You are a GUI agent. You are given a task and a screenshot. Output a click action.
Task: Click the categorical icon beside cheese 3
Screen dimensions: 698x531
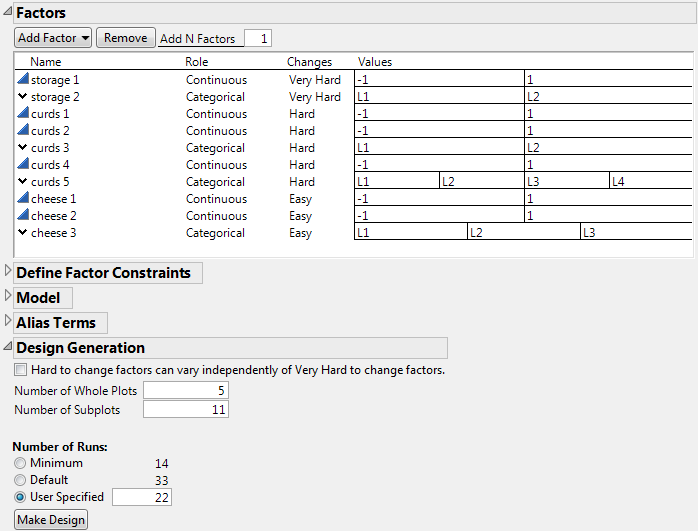[x=22, y=233]
